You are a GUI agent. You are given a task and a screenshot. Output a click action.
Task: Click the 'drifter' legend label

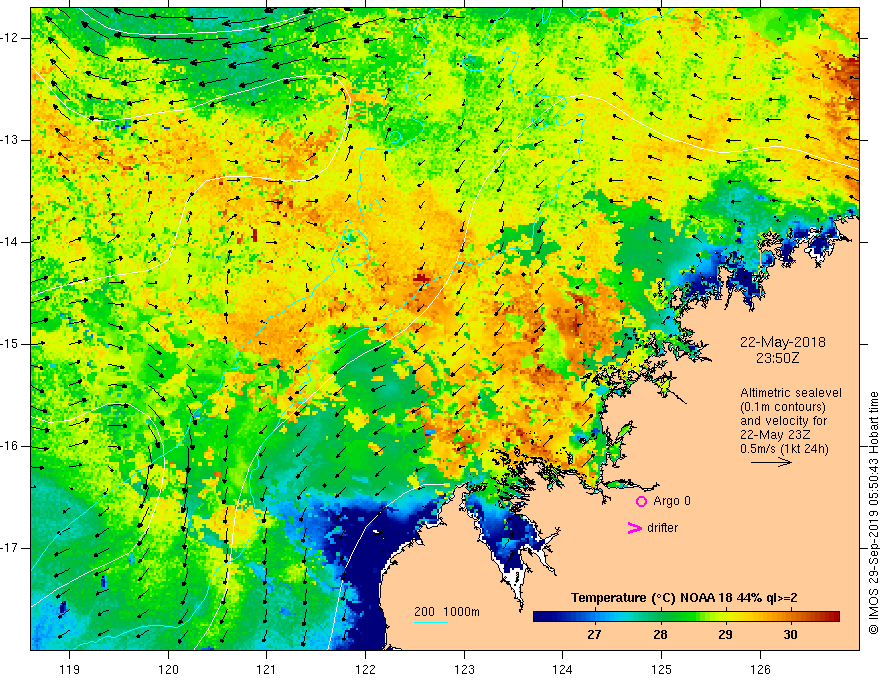point(662,528)
